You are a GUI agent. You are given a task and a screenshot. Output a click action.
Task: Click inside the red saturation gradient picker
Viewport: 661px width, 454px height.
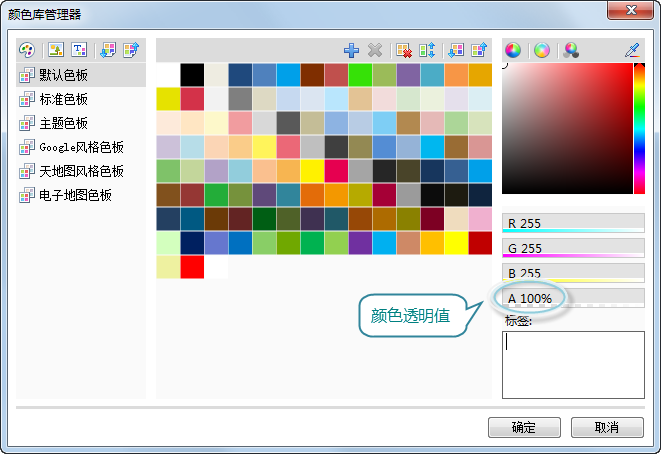coord(567,129)
